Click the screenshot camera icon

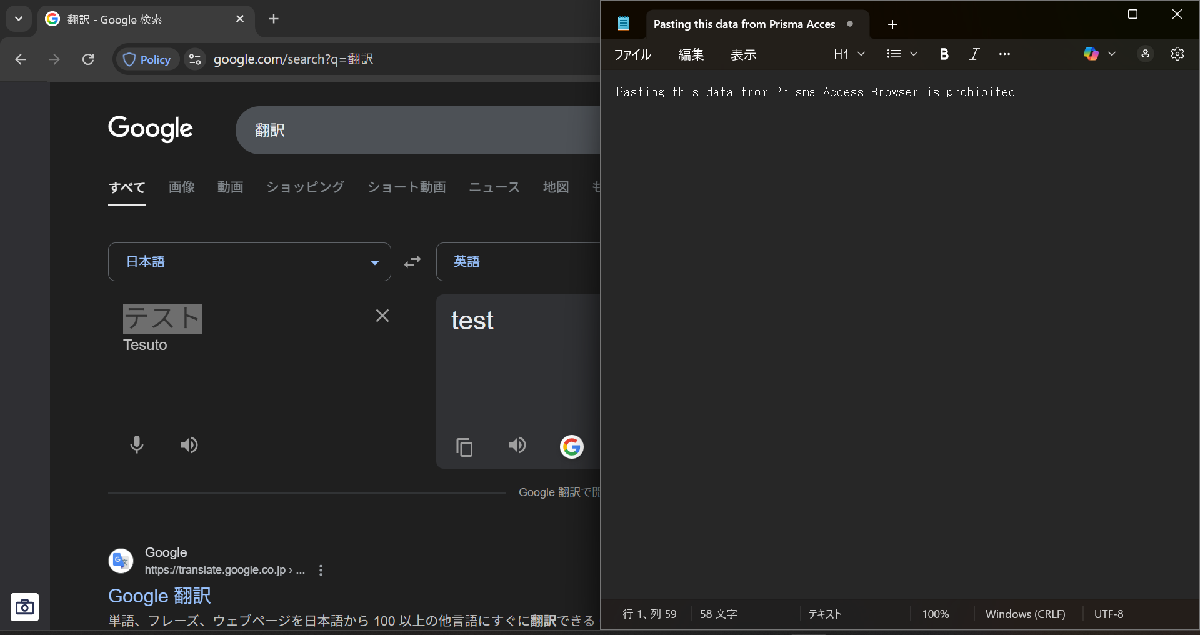[25, 606]
